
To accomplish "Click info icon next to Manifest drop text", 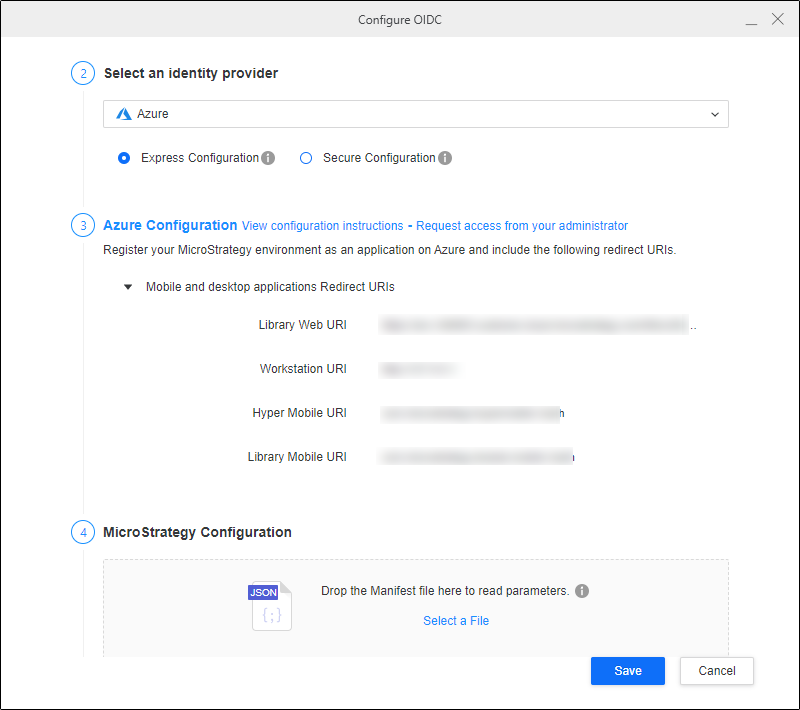I will click(x=582, y=591).
